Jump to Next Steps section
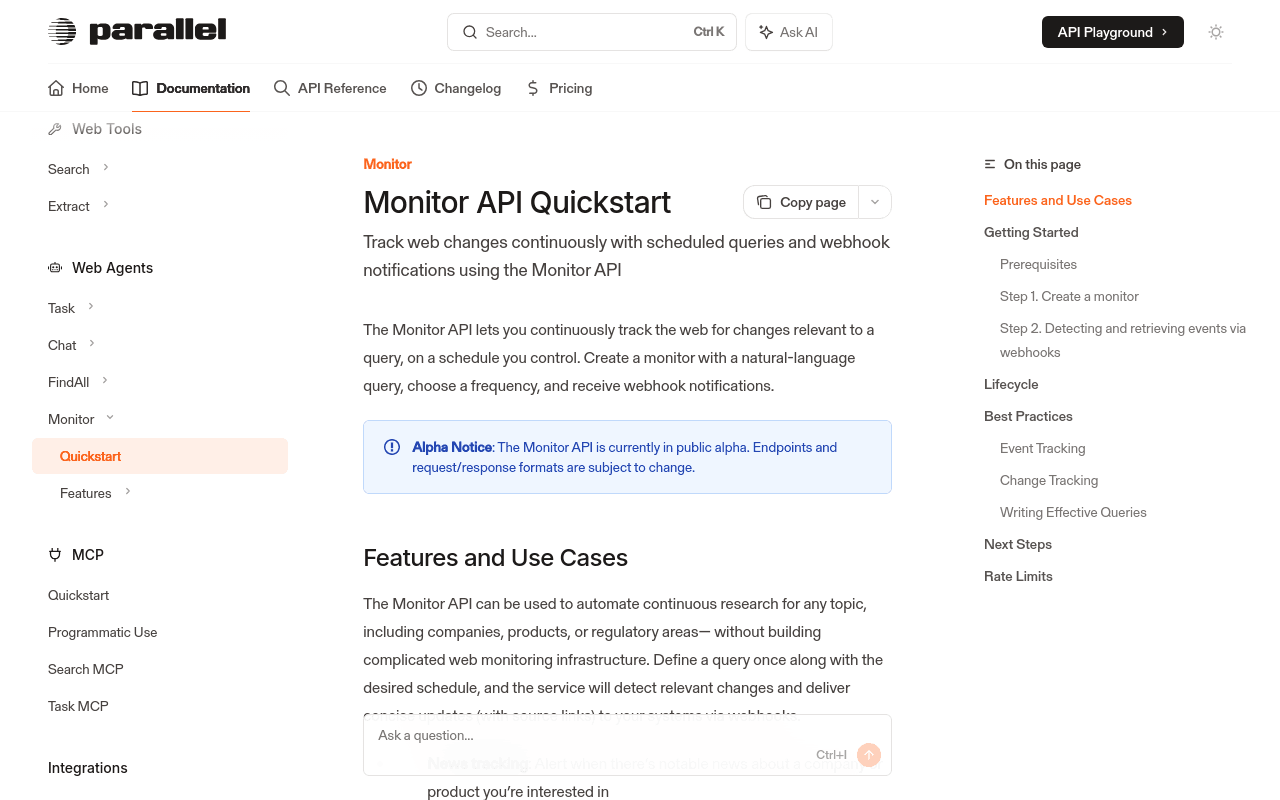The width and height of the screenshot is (1280, 800). [x=1018, y=544]
